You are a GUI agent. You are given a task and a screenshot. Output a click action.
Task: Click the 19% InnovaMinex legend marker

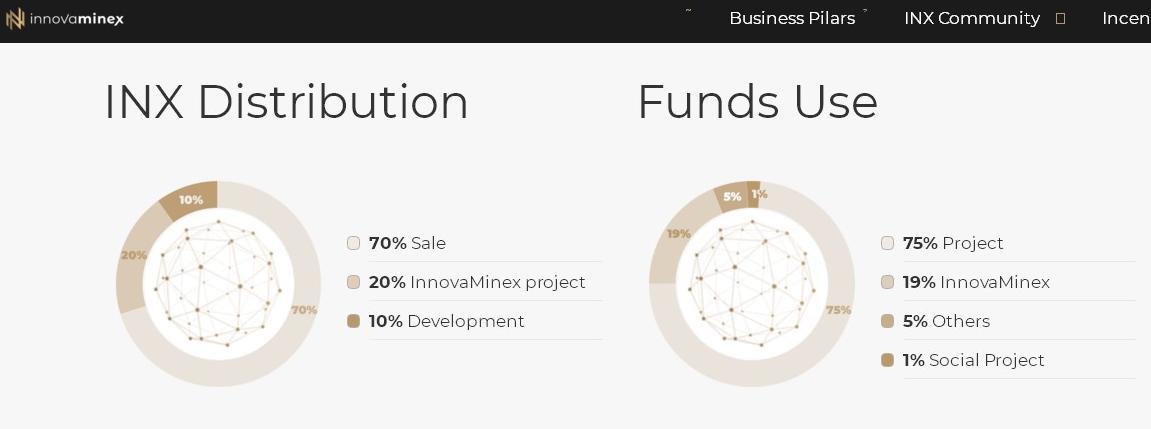pos(887,282)
